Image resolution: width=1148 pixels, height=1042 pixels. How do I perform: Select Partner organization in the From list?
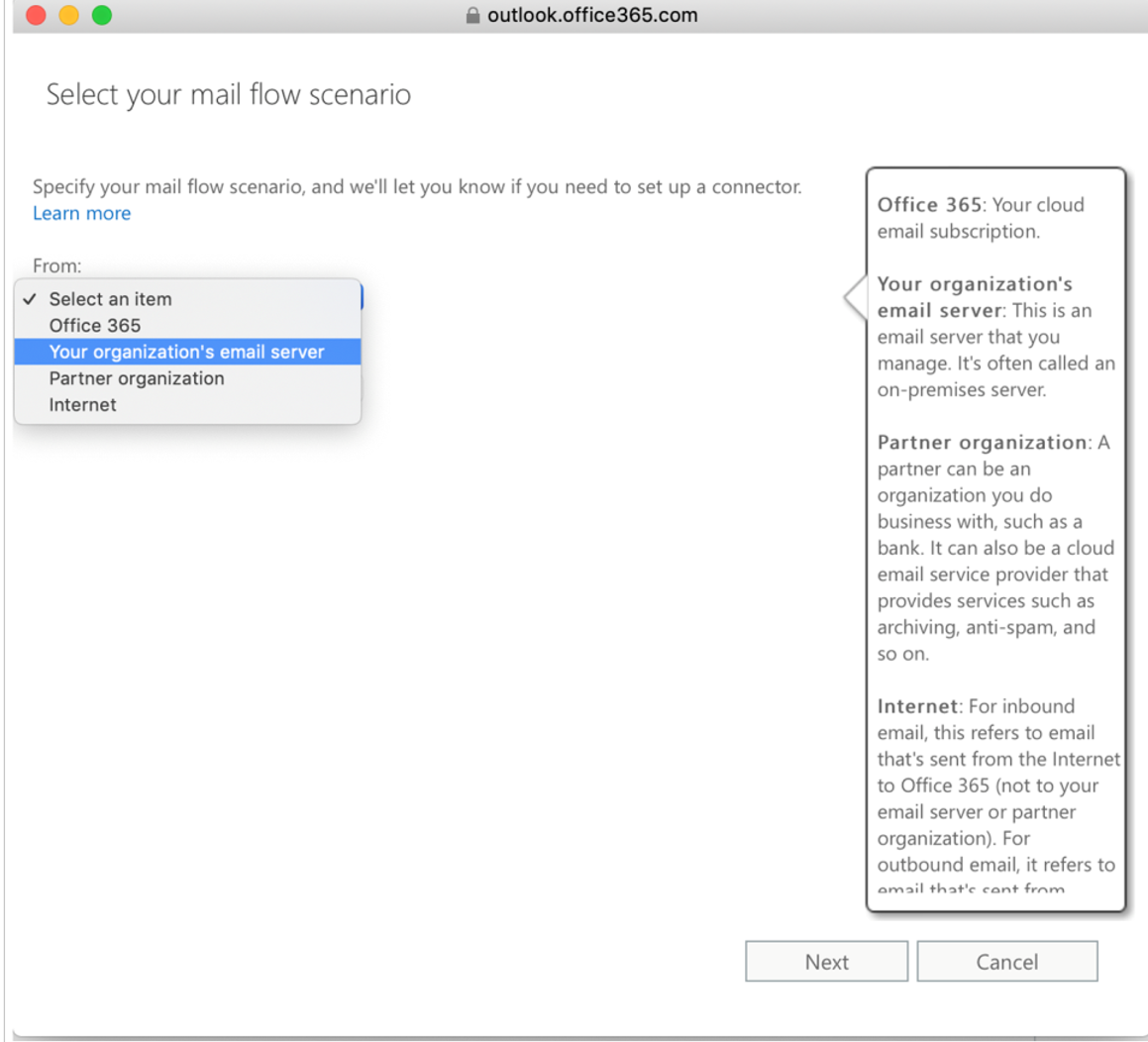[x=187, y=377]
